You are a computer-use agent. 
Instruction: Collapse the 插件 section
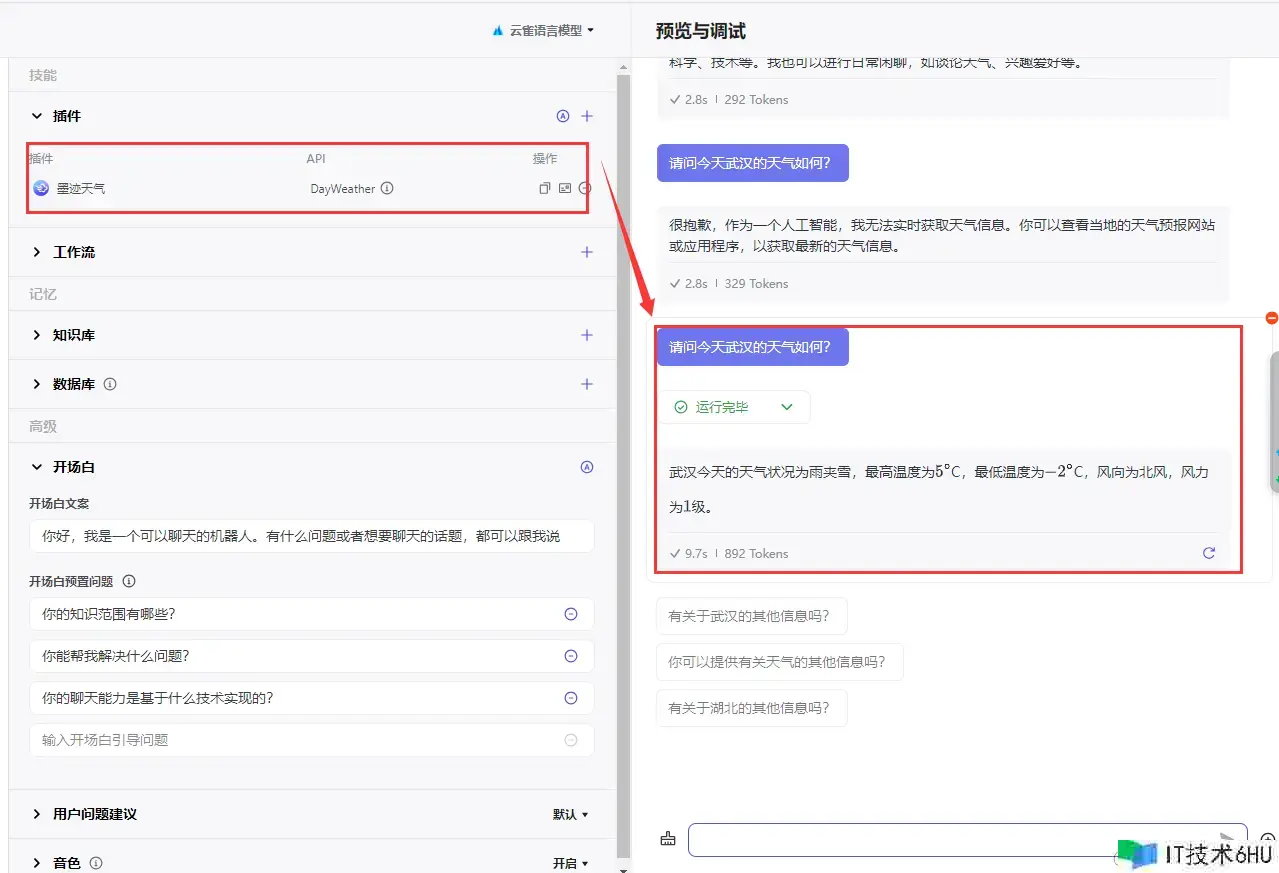(x=37, y=116)
